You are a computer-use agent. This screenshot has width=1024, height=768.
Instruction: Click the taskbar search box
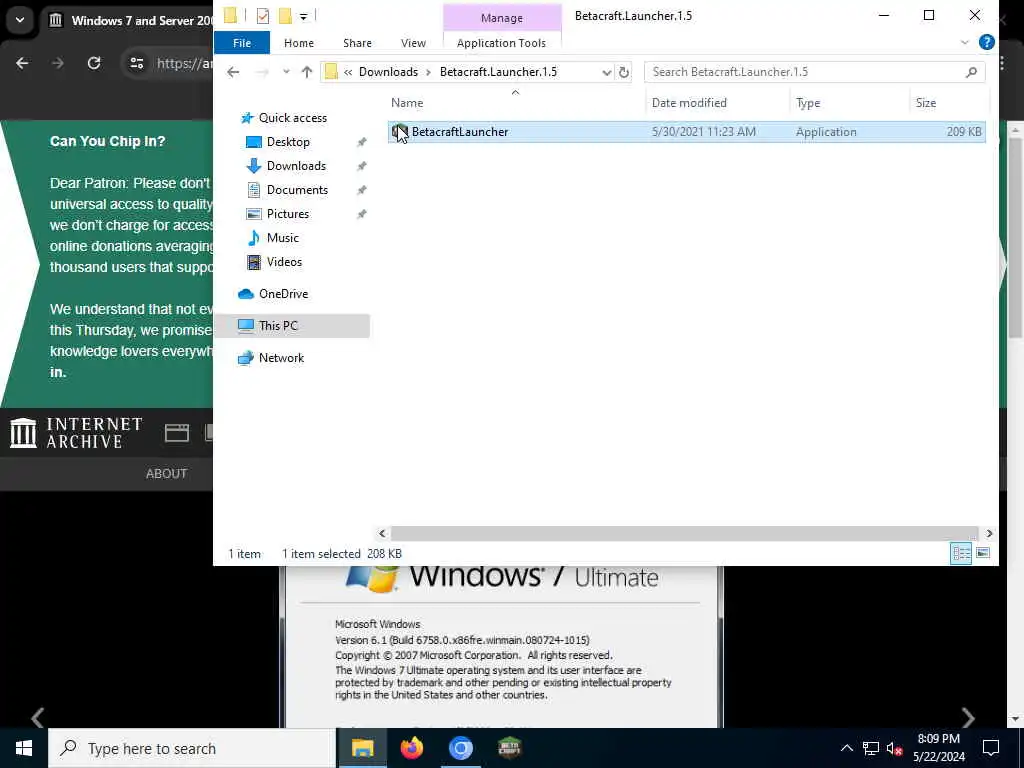click(x=192, y=748)
